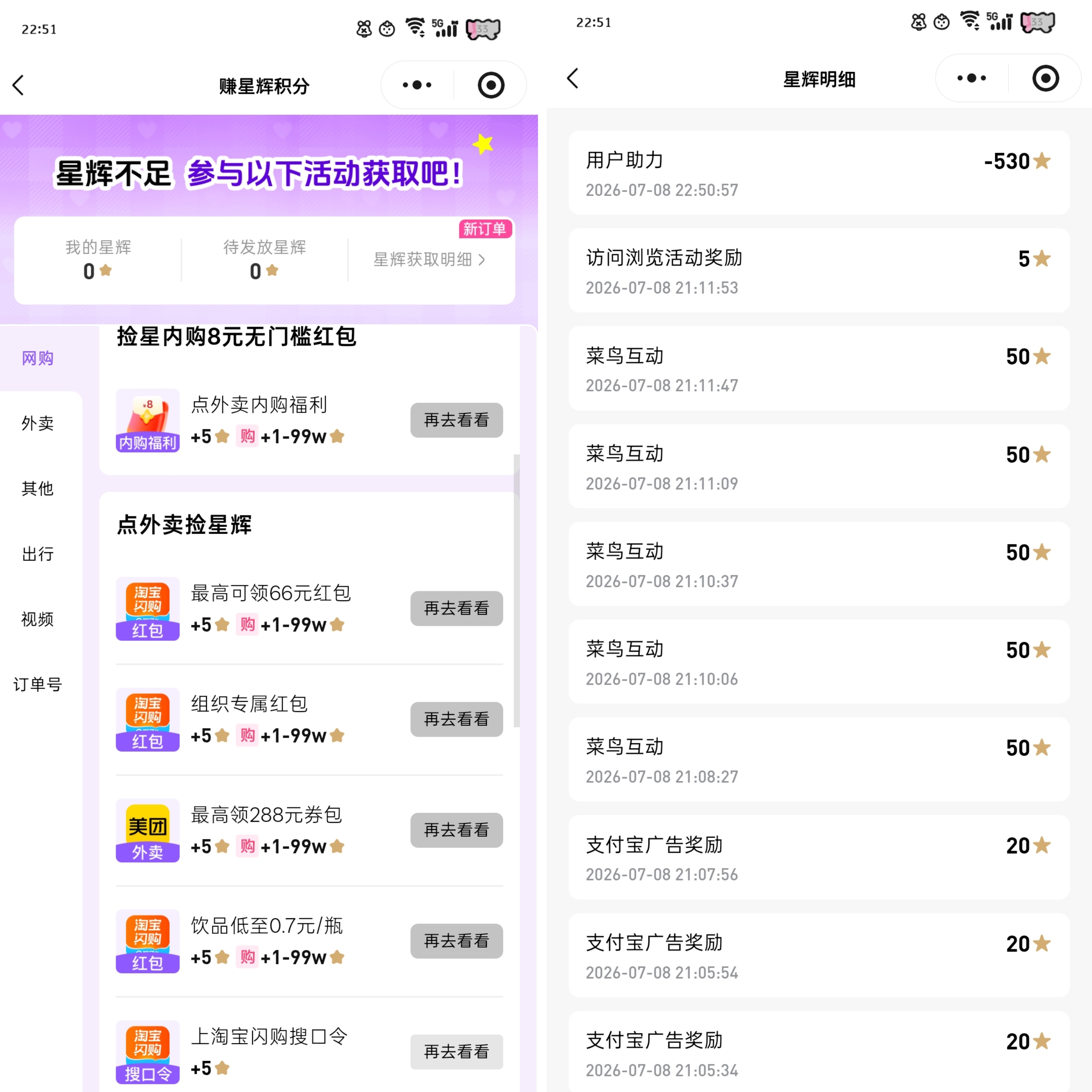Tap star icon next to 待发放星辉 zero

coord(272,270)
